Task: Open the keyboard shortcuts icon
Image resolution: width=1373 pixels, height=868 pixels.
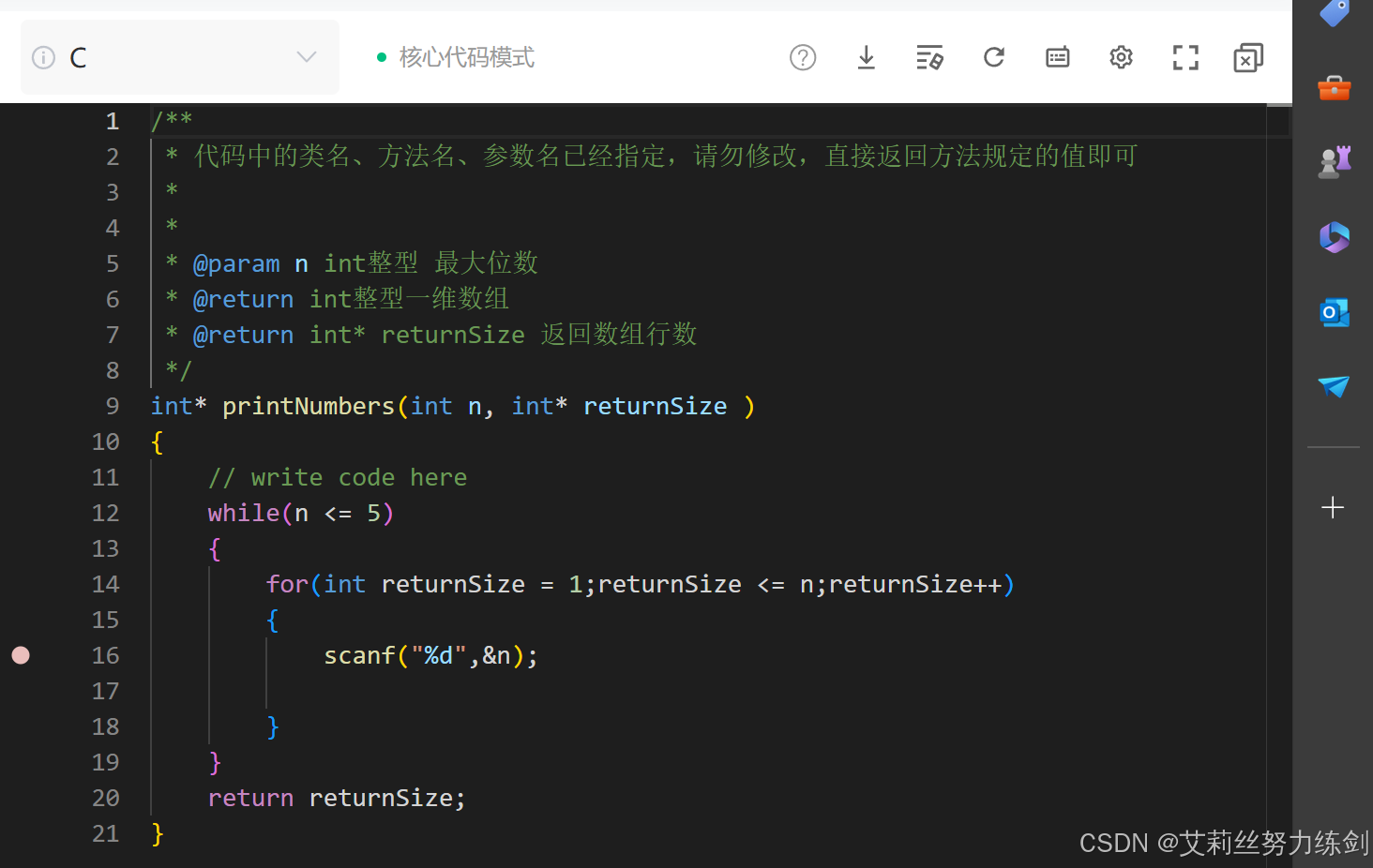Action: (1058, 58)
